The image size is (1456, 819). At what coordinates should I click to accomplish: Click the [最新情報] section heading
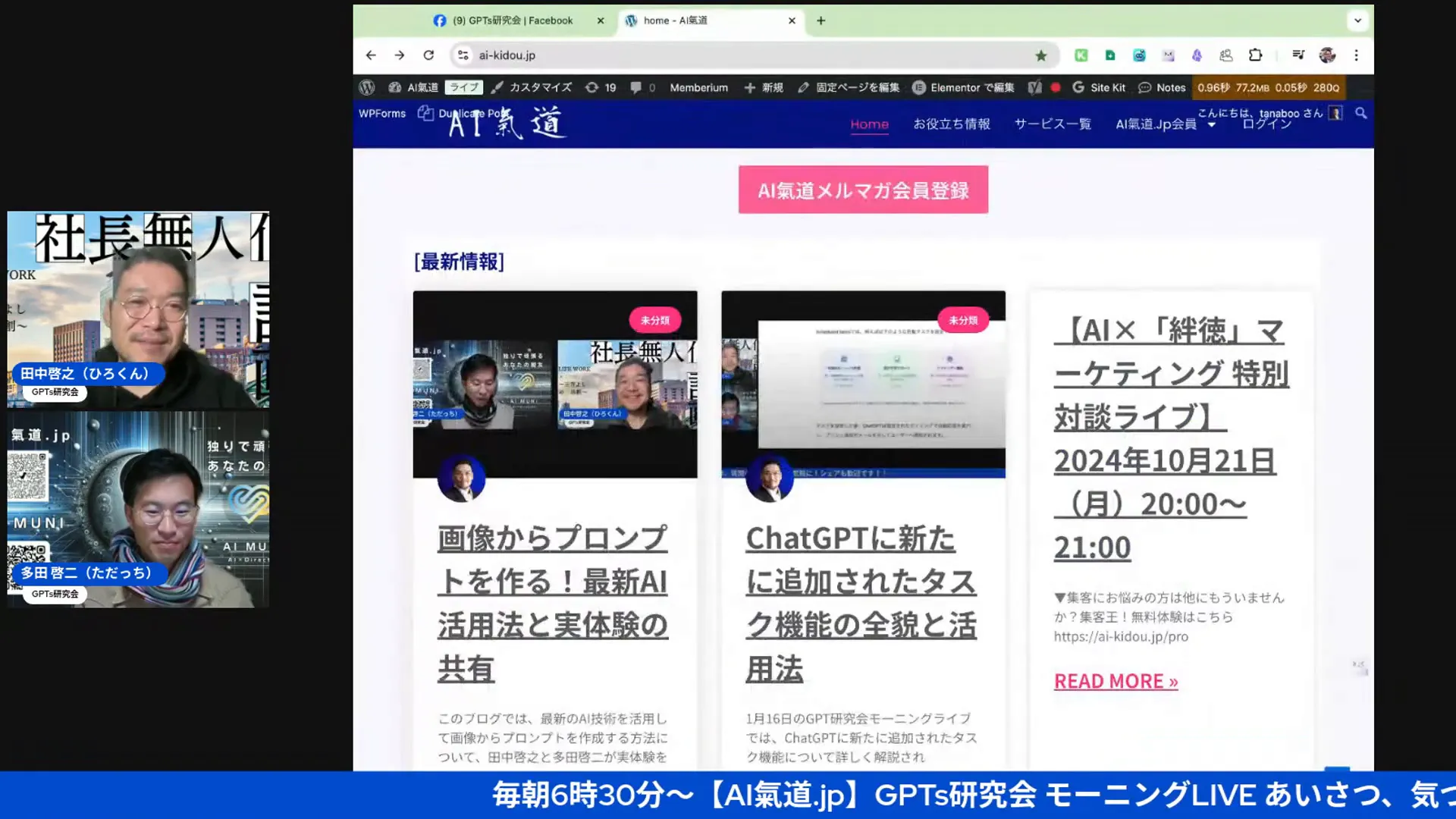tap(459, 262)
